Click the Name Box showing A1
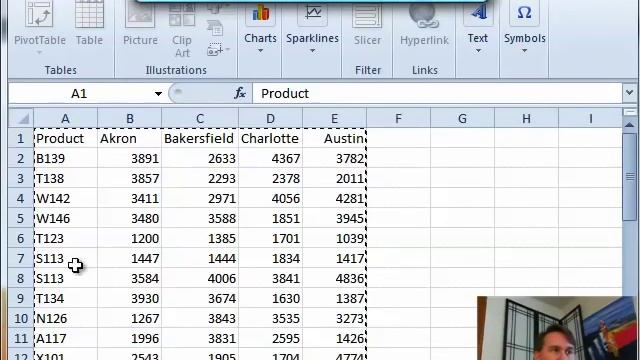This screenshot has height=360, width=640. click(x=79, y=94)
